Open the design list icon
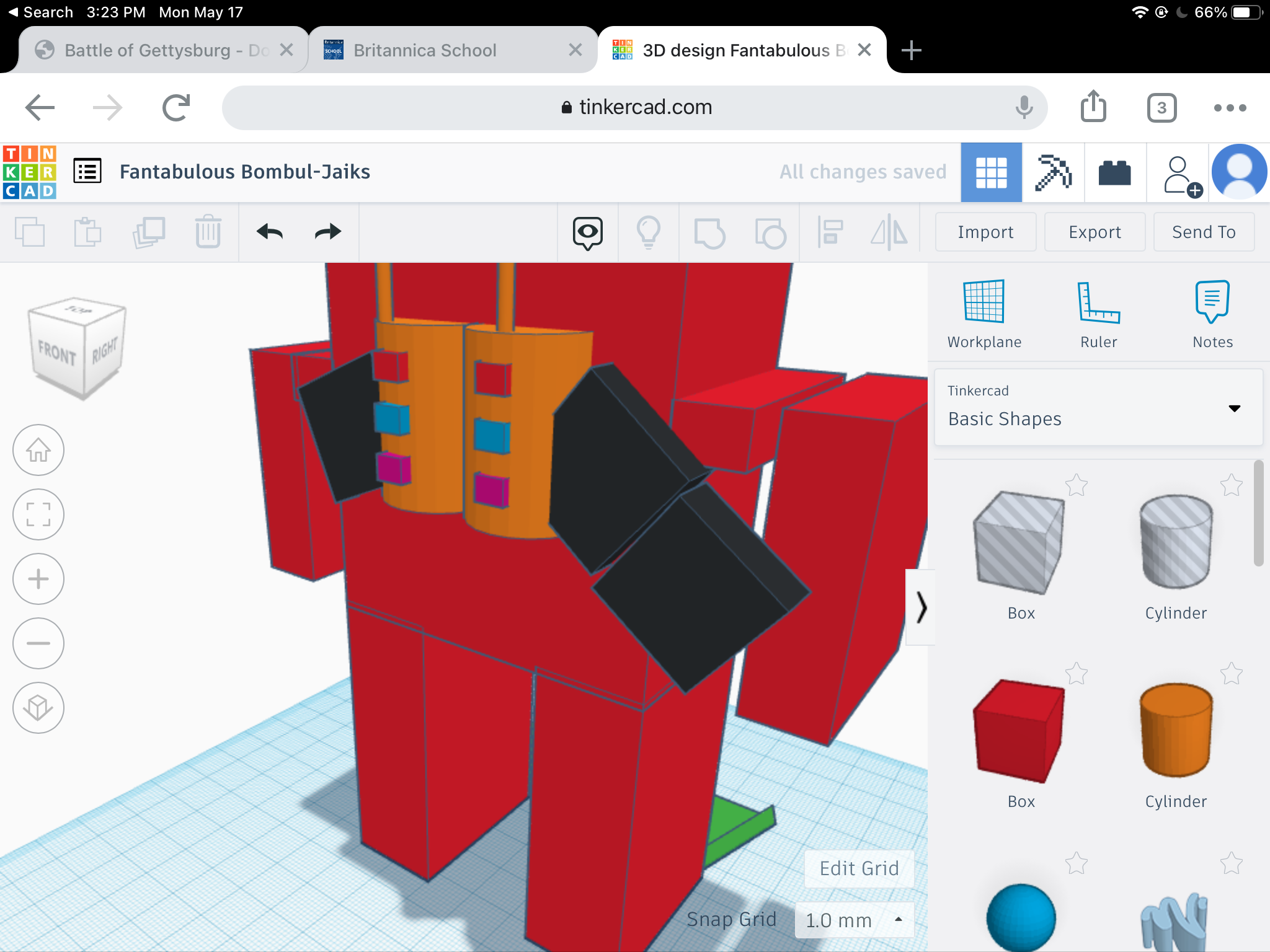The height and width of the screenshot is (952, 1270). [87, 172]
